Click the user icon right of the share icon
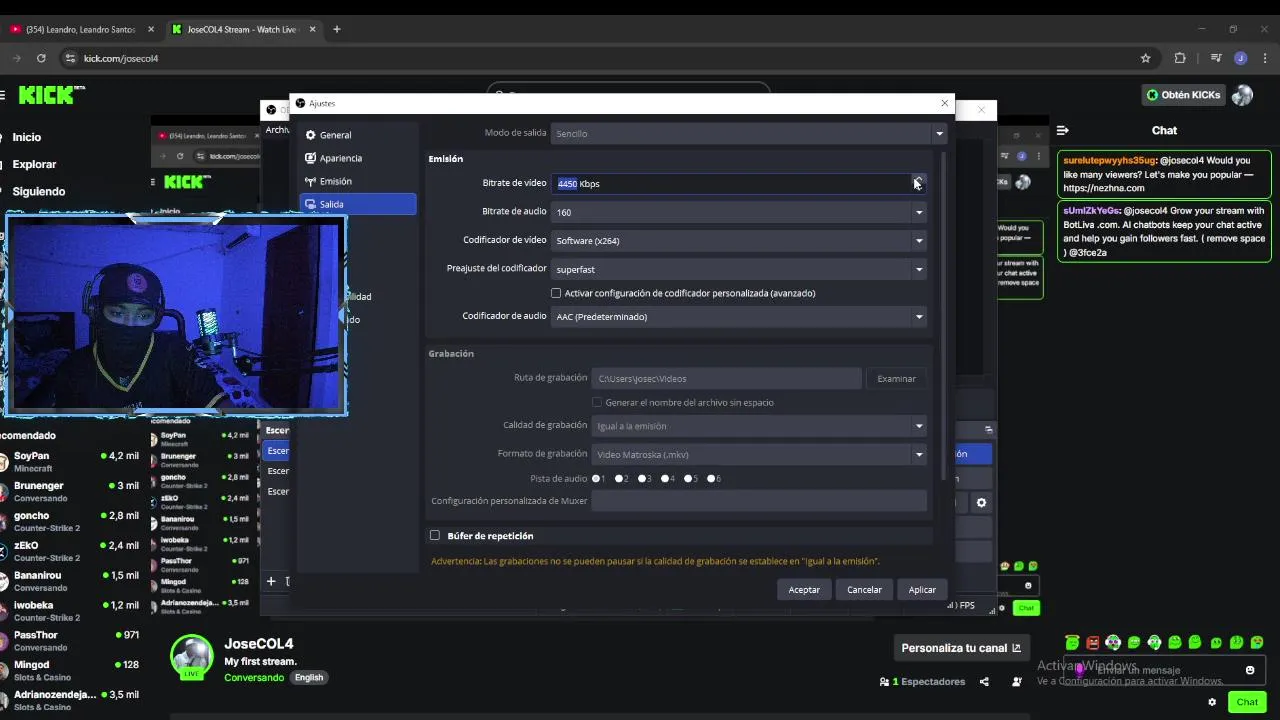Viewport: 1280px width, 720px height. (1017, 682)
